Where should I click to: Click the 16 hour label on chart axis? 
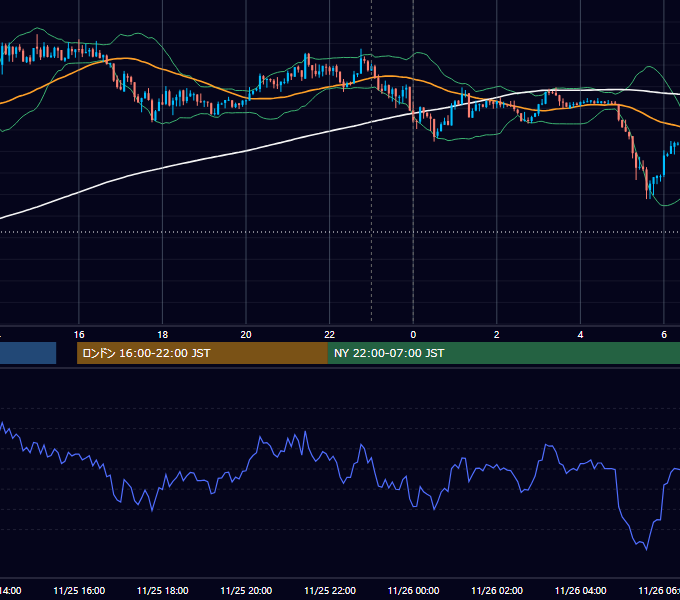click(79, 335)
